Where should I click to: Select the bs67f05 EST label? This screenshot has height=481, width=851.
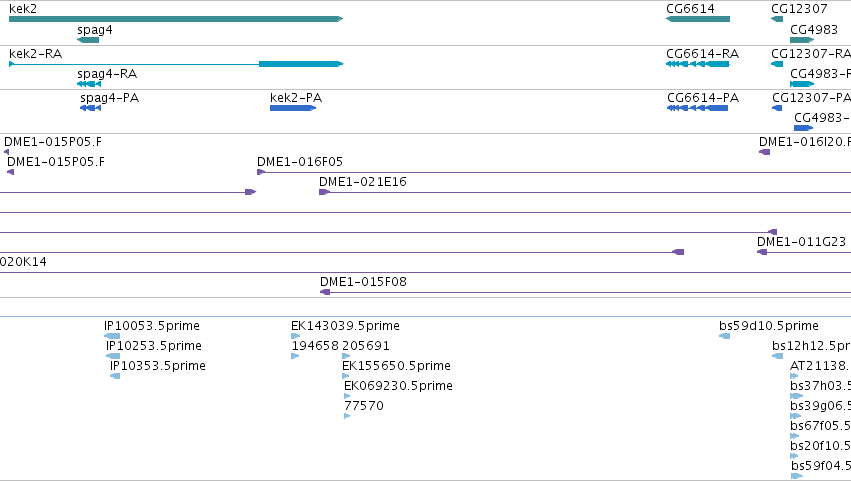click(x=821, y=426)
